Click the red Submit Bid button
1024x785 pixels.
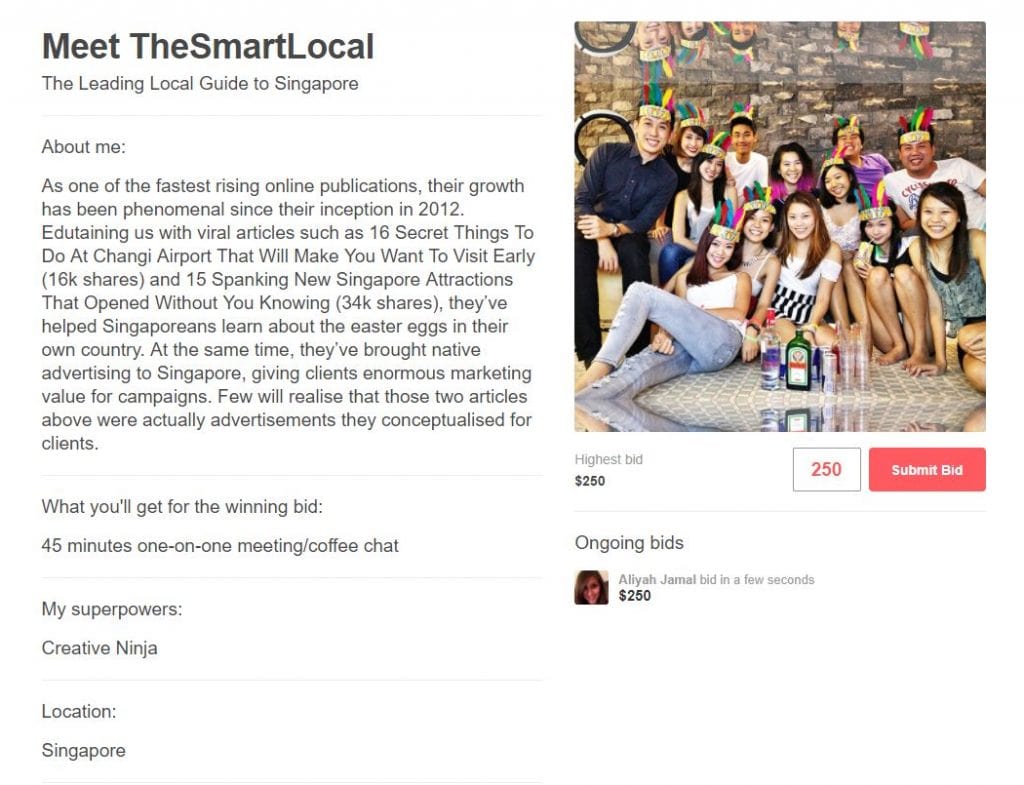pos(927,470)
